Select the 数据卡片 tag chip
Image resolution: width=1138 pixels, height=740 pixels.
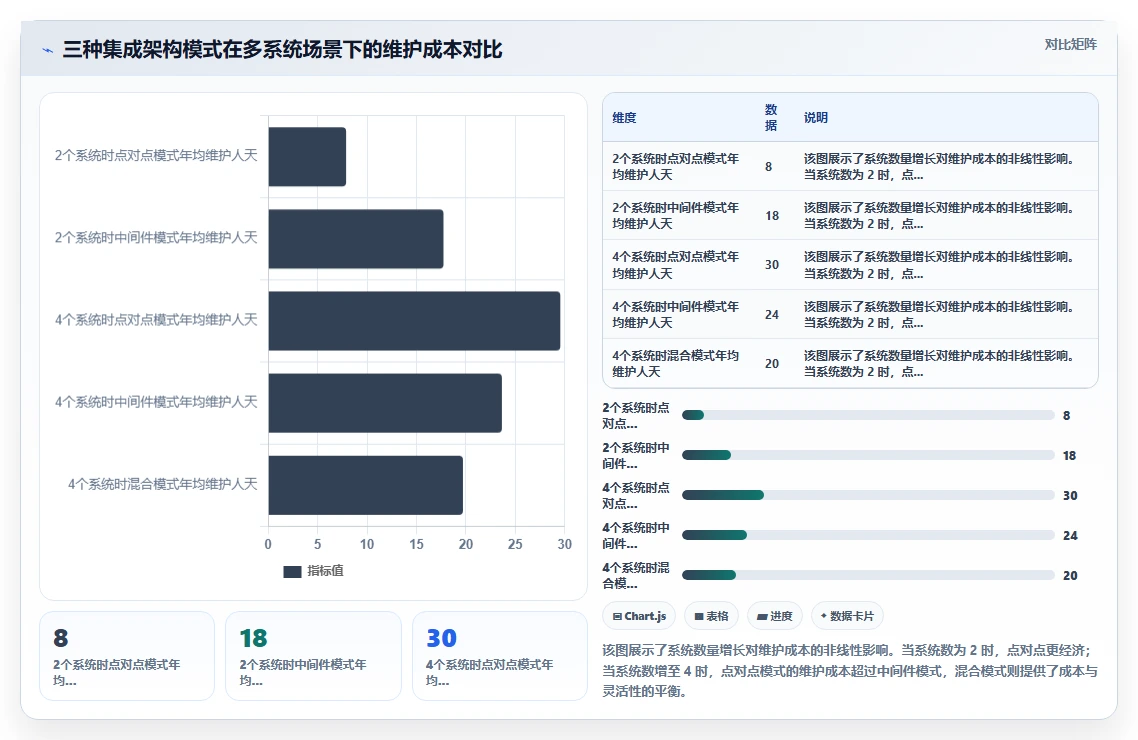847,616
